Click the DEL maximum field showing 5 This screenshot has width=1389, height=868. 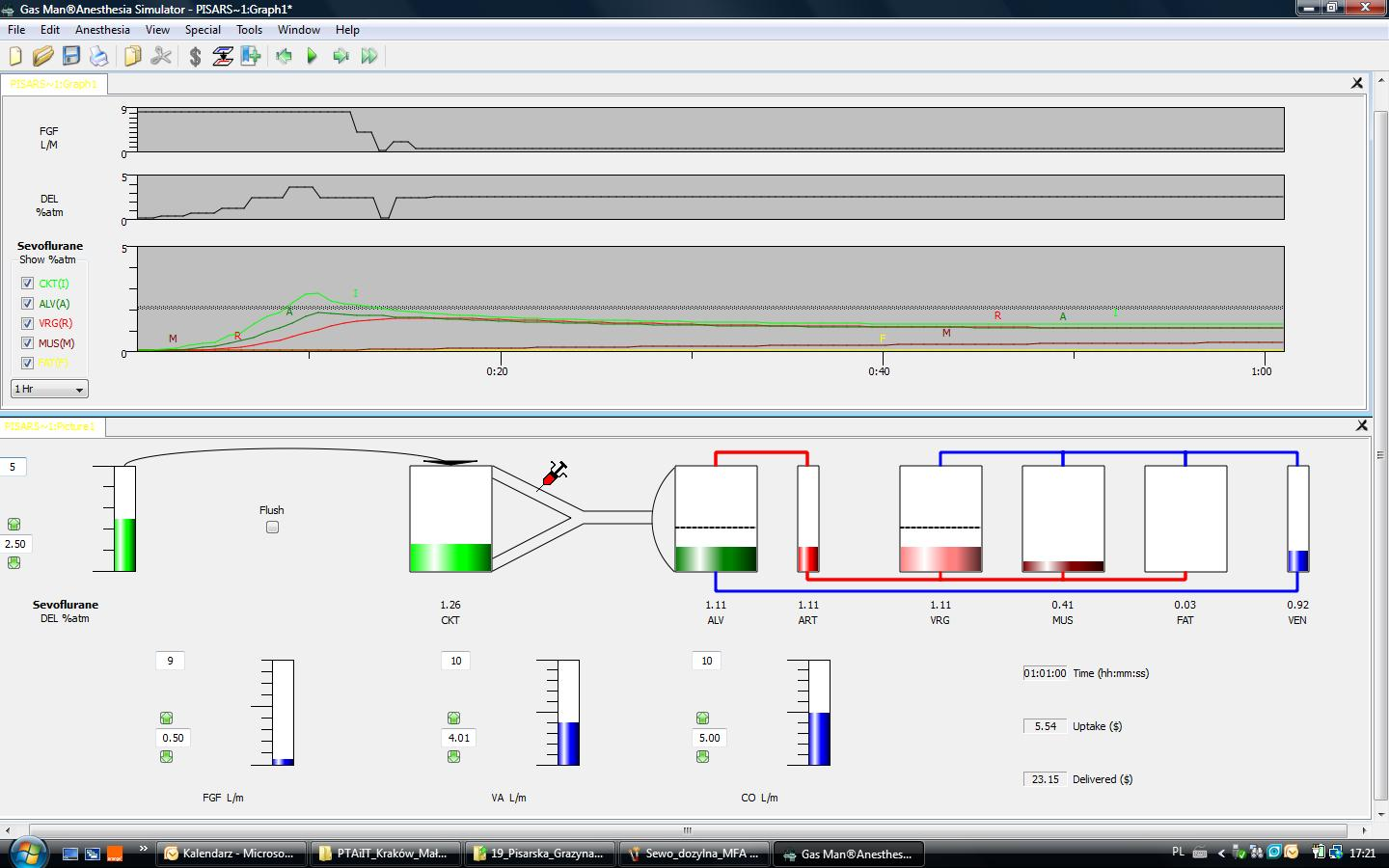pyautogui.click(x=13, y=467)
